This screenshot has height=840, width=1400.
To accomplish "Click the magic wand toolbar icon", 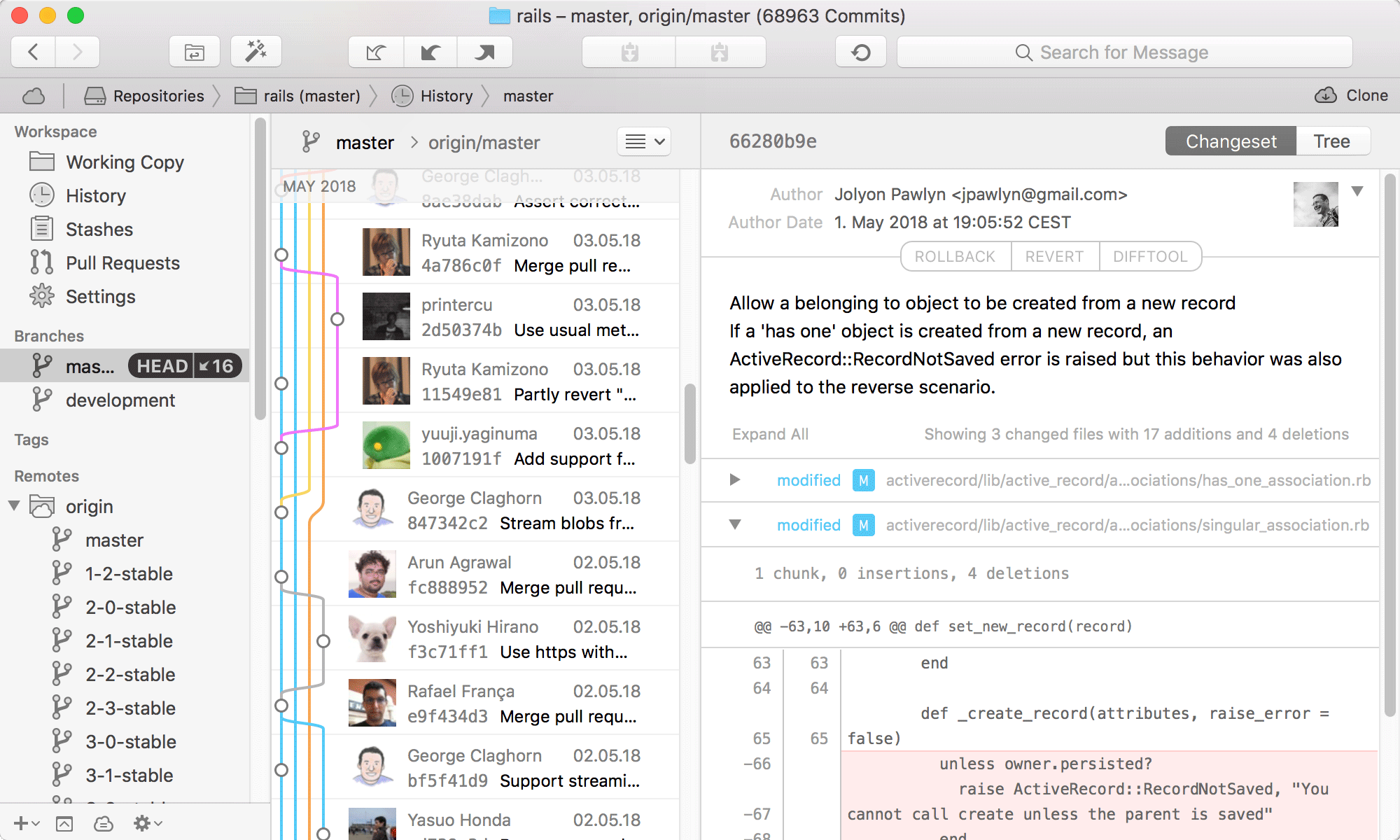I will coord(255,52).
